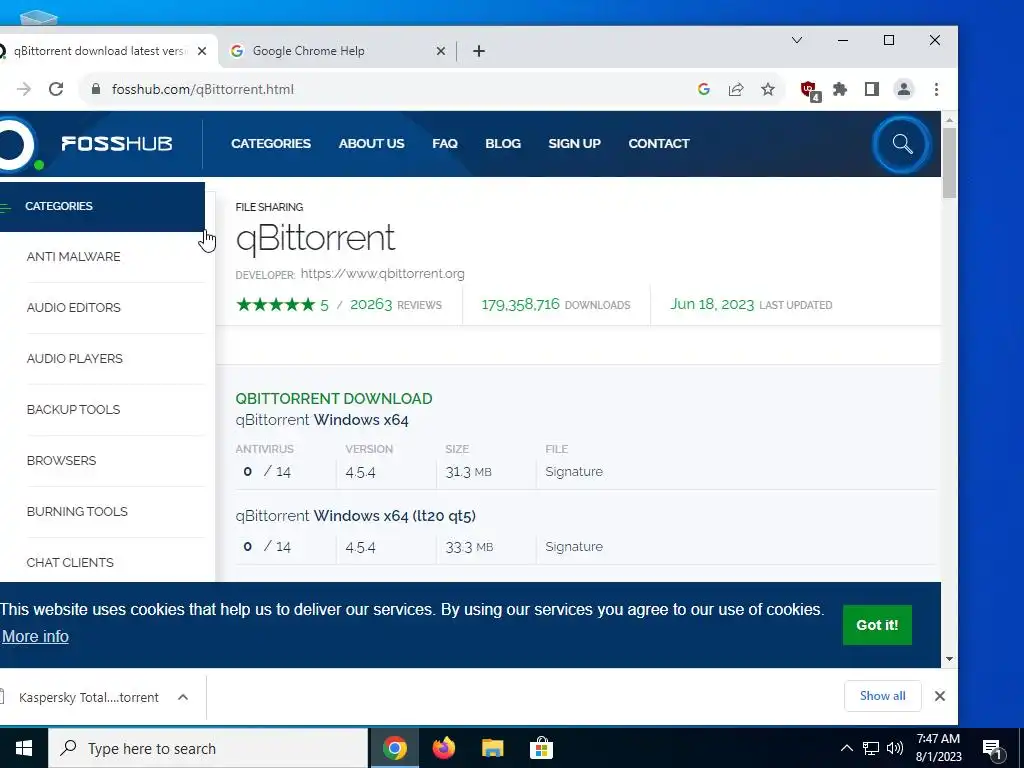
Task: Open the Extensions puzzle piece menu
Action: pos(840,89)
